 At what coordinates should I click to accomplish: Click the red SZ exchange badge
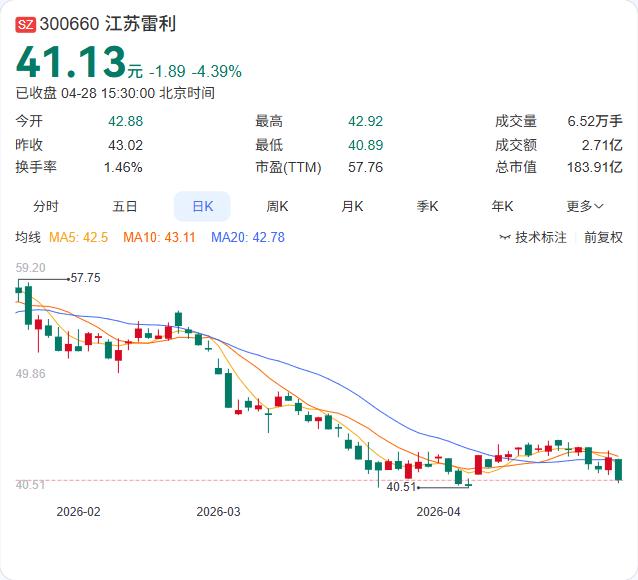[x=25, y=25]
